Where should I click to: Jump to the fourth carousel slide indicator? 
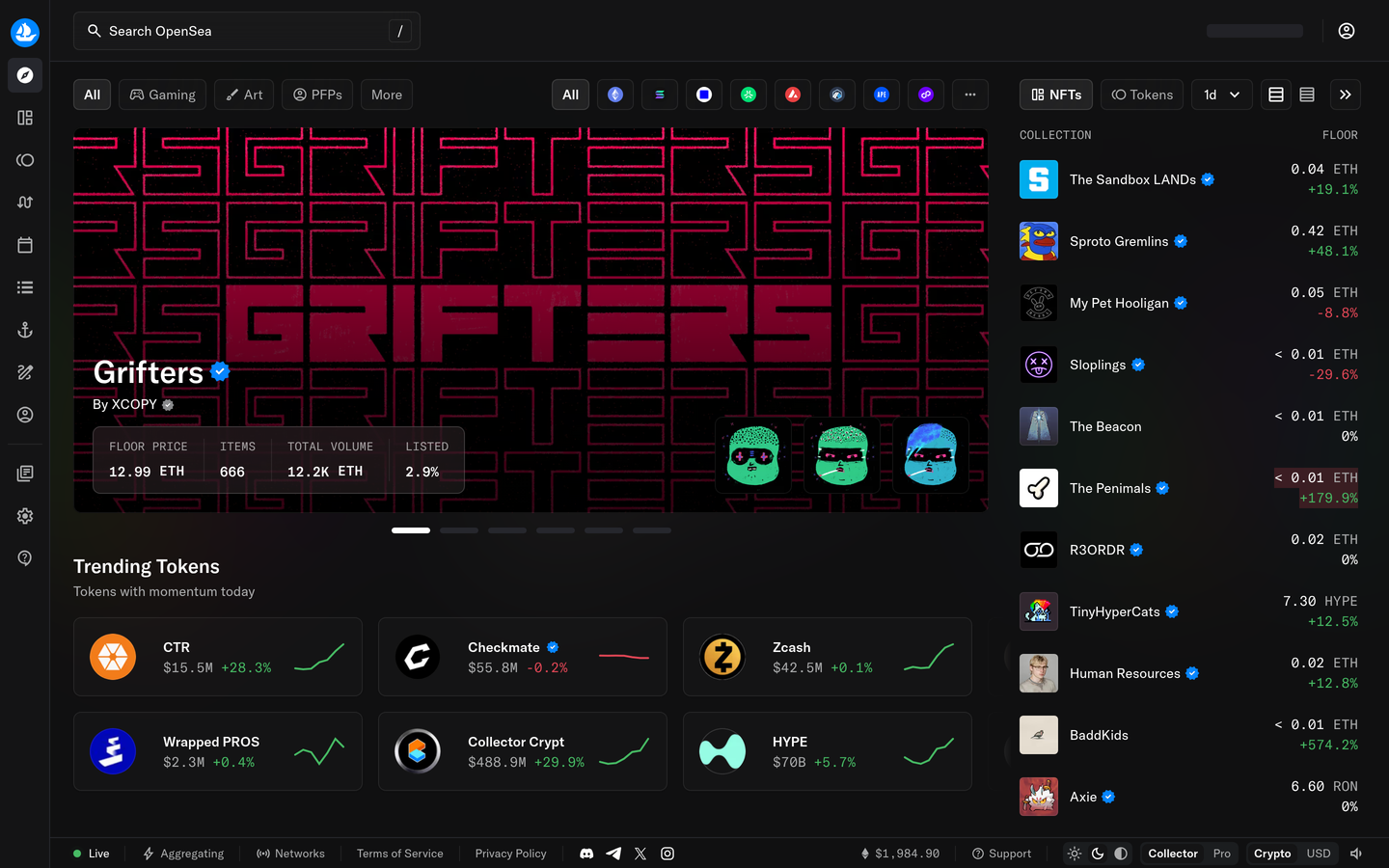click(x=556, y=530)
